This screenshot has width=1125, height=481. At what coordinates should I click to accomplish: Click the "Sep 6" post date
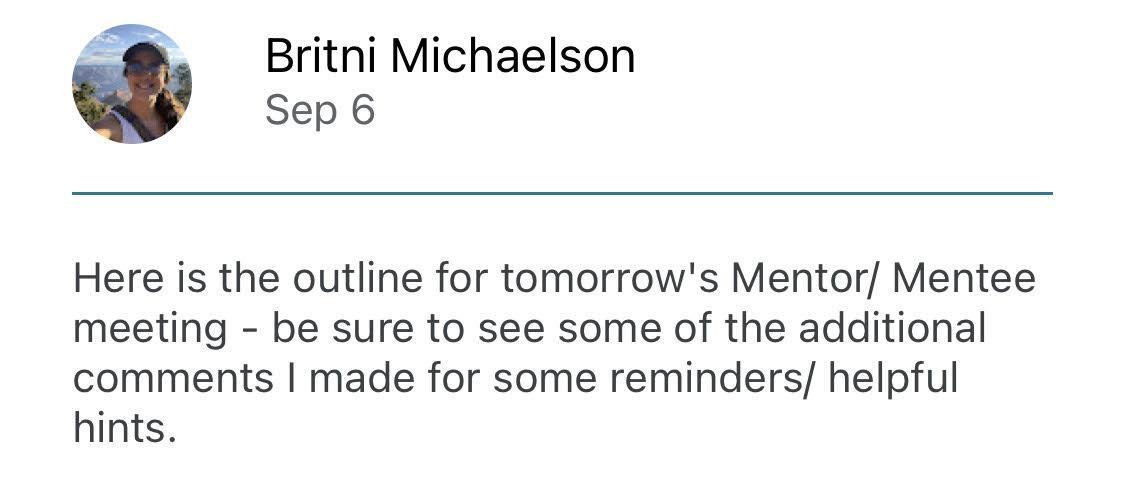(320, 109)
